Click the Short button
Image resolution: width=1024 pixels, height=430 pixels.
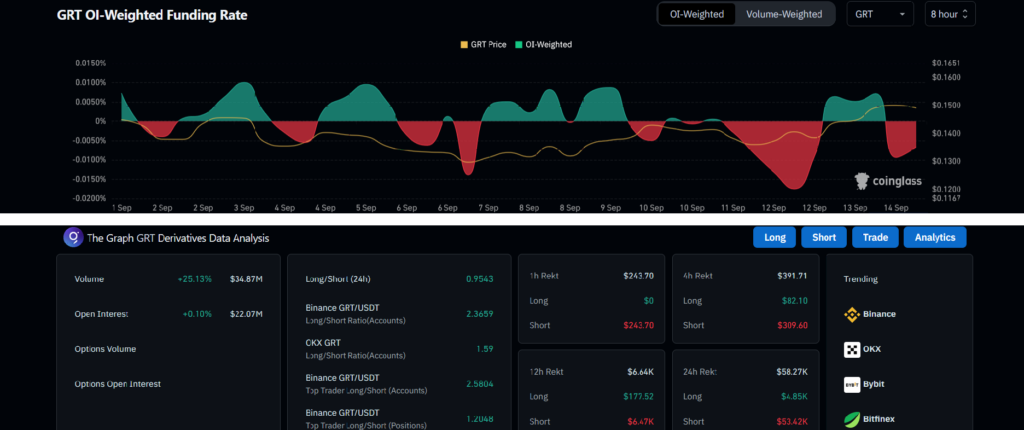pos(824,237)
